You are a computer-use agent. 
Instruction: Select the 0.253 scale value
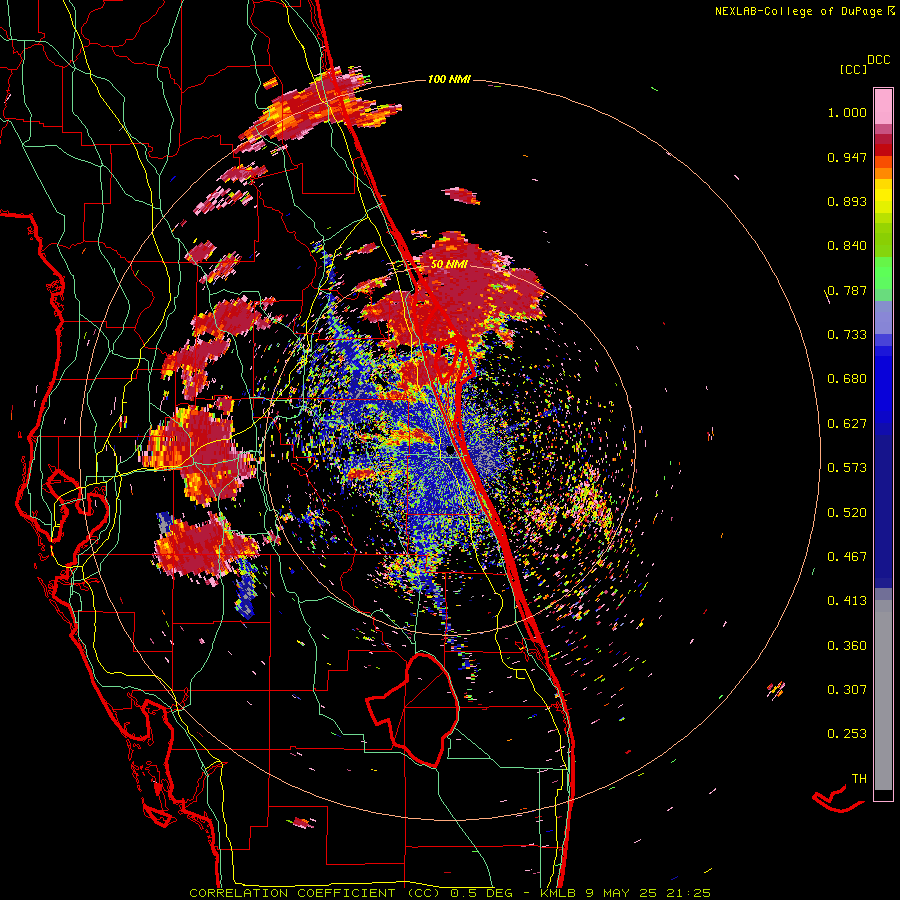[x=847, y=734]
